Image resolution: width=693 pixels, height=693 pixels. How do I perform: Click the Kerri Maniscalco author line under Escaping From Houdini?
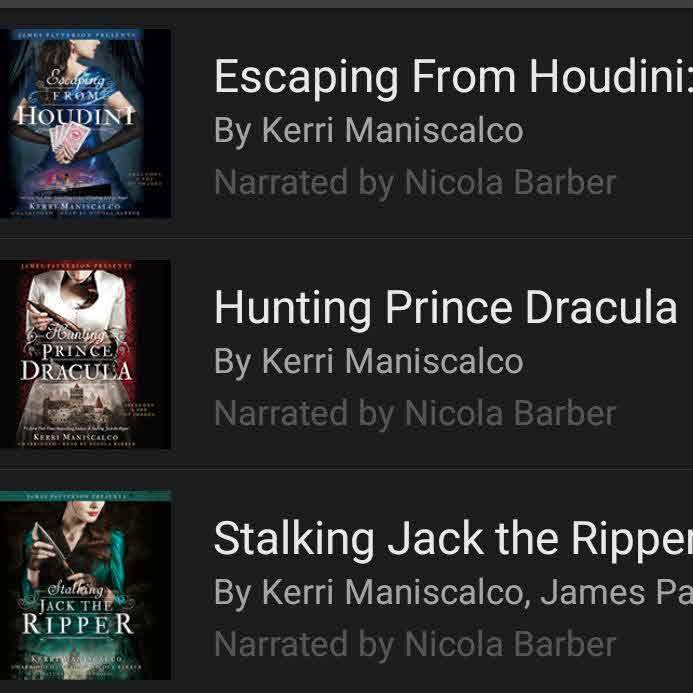(x=369, y=131)
